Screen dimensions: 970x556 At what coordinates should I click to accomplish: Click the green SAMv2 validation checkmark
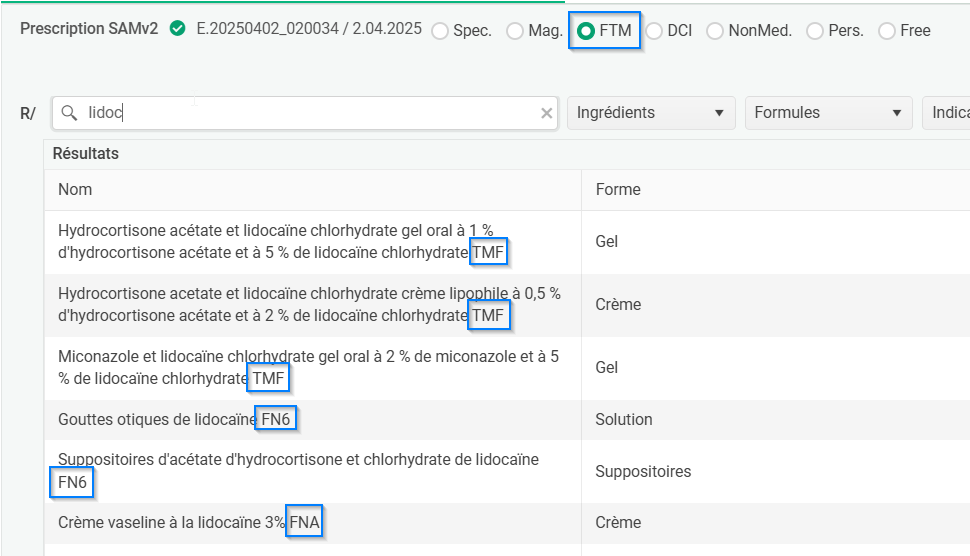177,30
